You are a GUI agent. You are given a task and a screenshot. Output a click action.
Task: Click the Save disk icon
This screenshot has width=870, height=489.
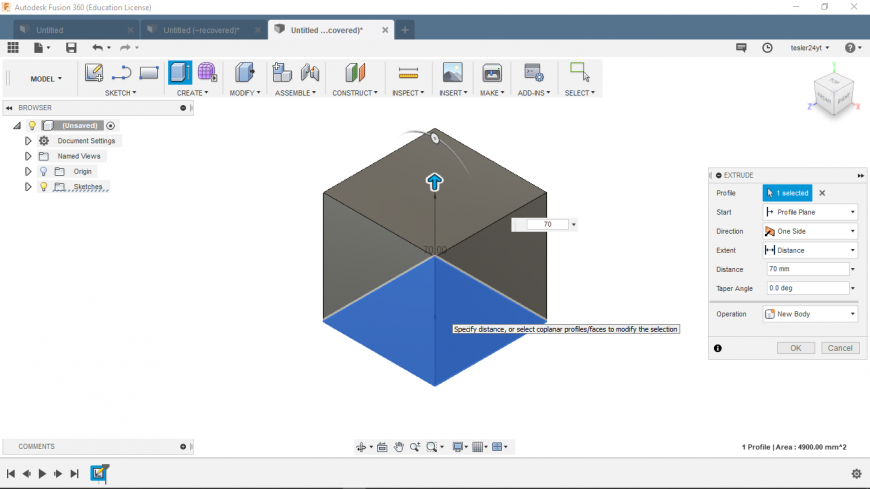[x=71, y=47]
